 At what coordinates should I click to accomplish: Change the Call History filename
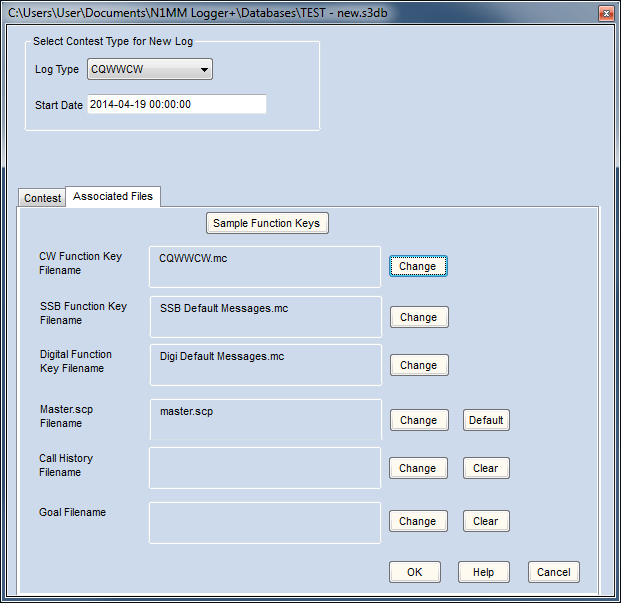coord(418,468)
